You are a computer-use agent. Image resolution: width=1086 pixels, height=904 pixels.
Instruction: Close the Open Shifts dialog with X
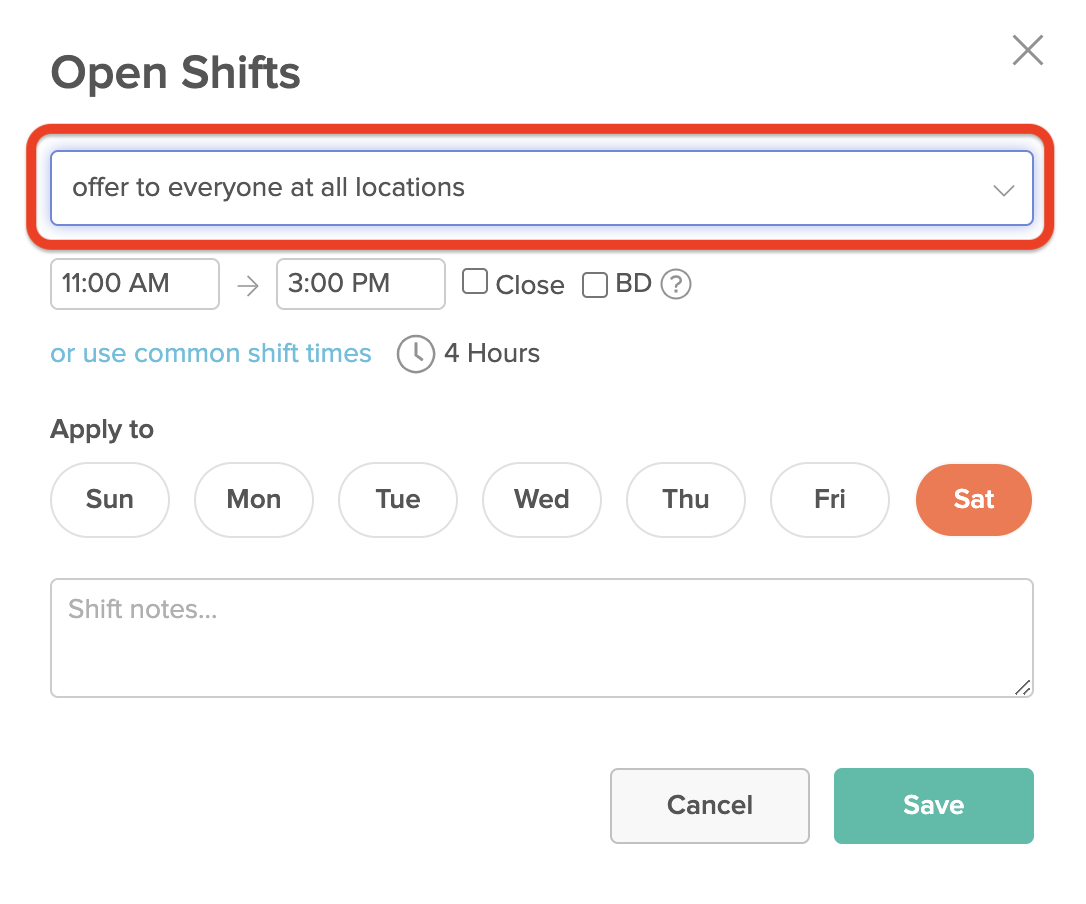point(1028,51)
